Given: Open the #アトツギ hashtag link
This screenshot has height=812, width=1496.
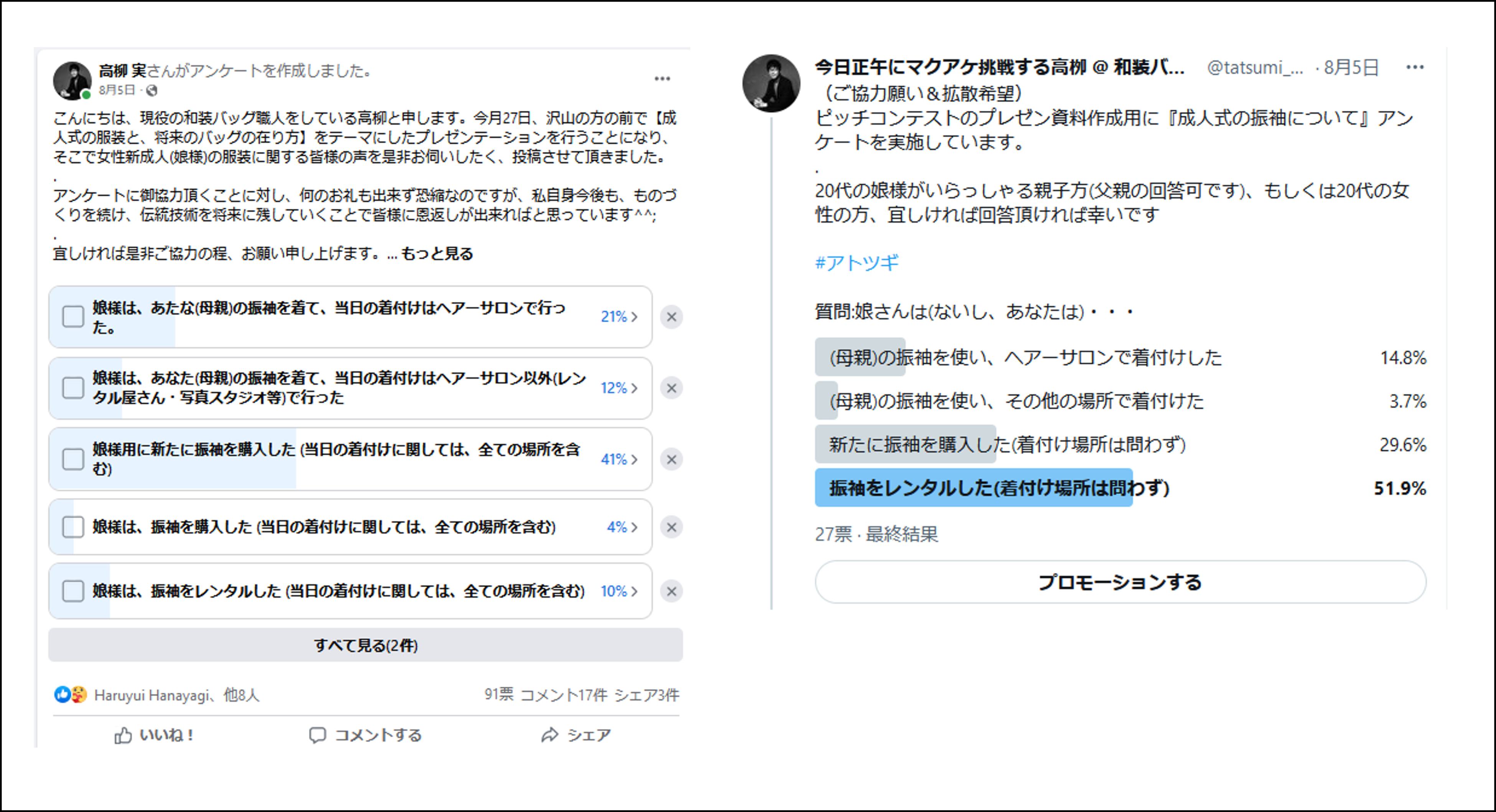Looking at the screenshot, I should [x=857, y=263].
